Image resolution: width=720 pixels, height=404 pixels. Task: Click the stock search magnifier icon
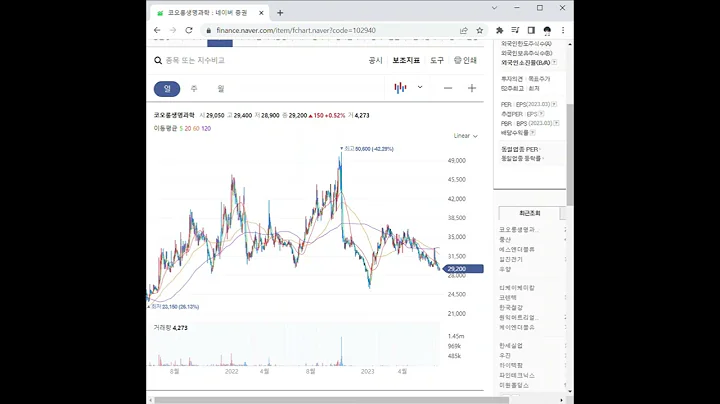(158, 61)
